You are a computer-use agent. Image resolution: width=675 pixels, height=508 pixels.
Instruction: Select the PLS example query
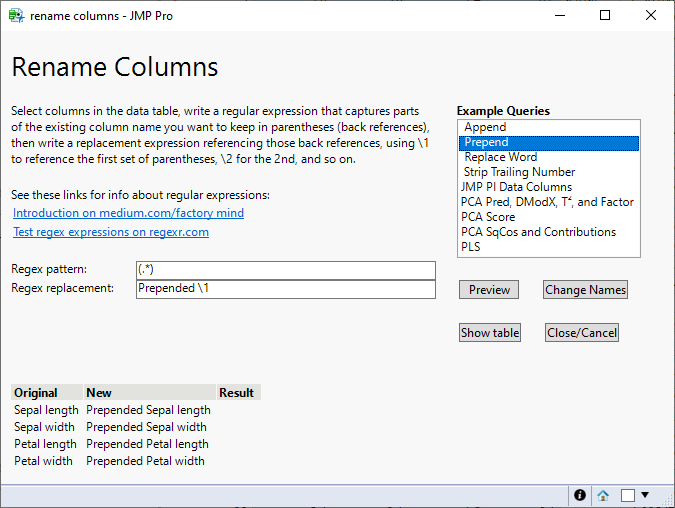coord(471,247)
